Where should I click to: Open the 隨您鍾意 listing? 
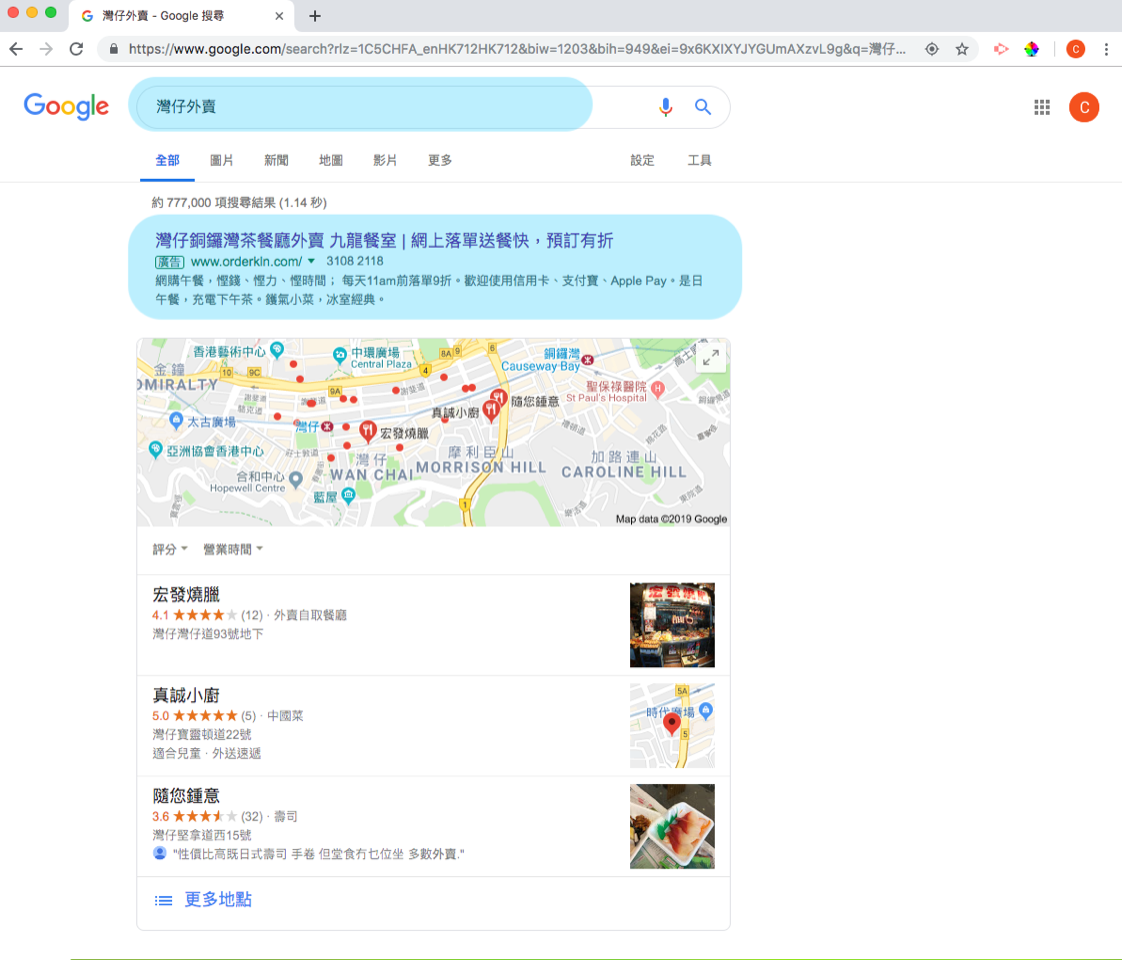click(186, 795)
